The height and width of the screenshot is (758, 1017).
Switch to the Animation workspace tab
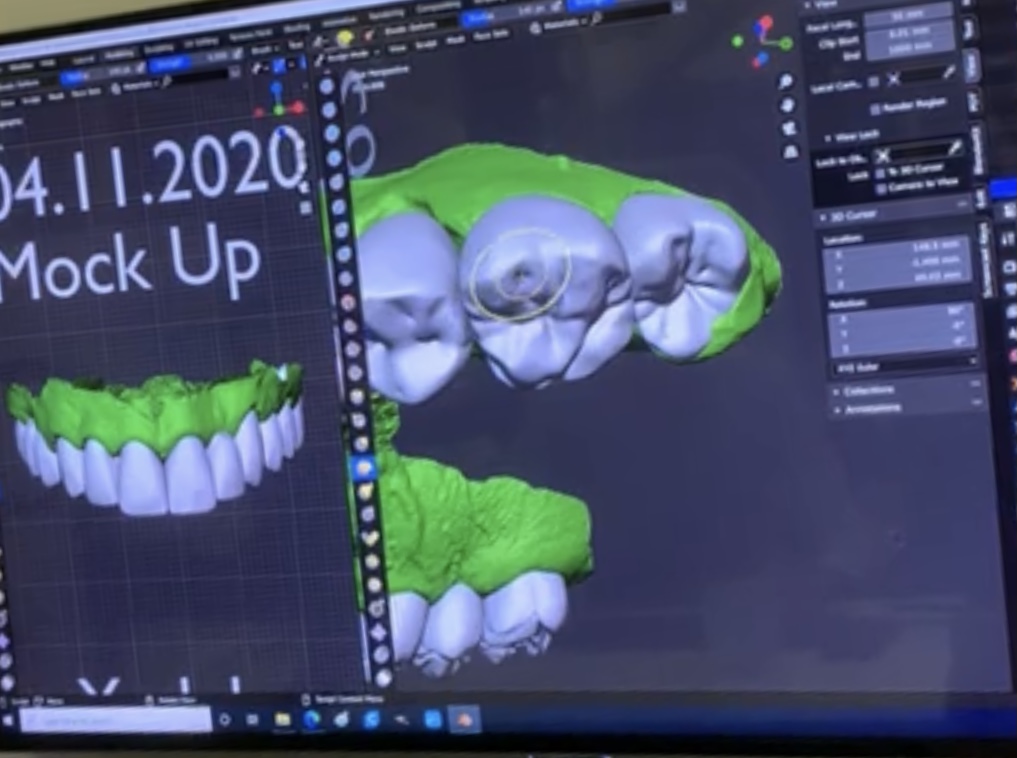point(339,21)
